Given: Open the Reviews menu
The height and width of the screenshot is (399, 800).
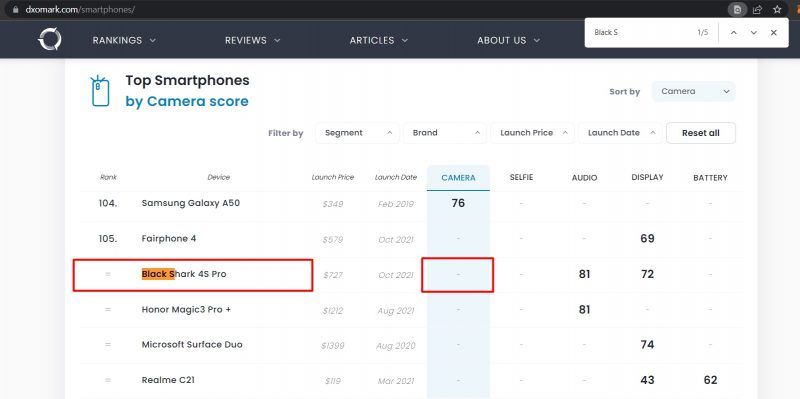Looking at the screenshot, I should (x=253, y=40).
